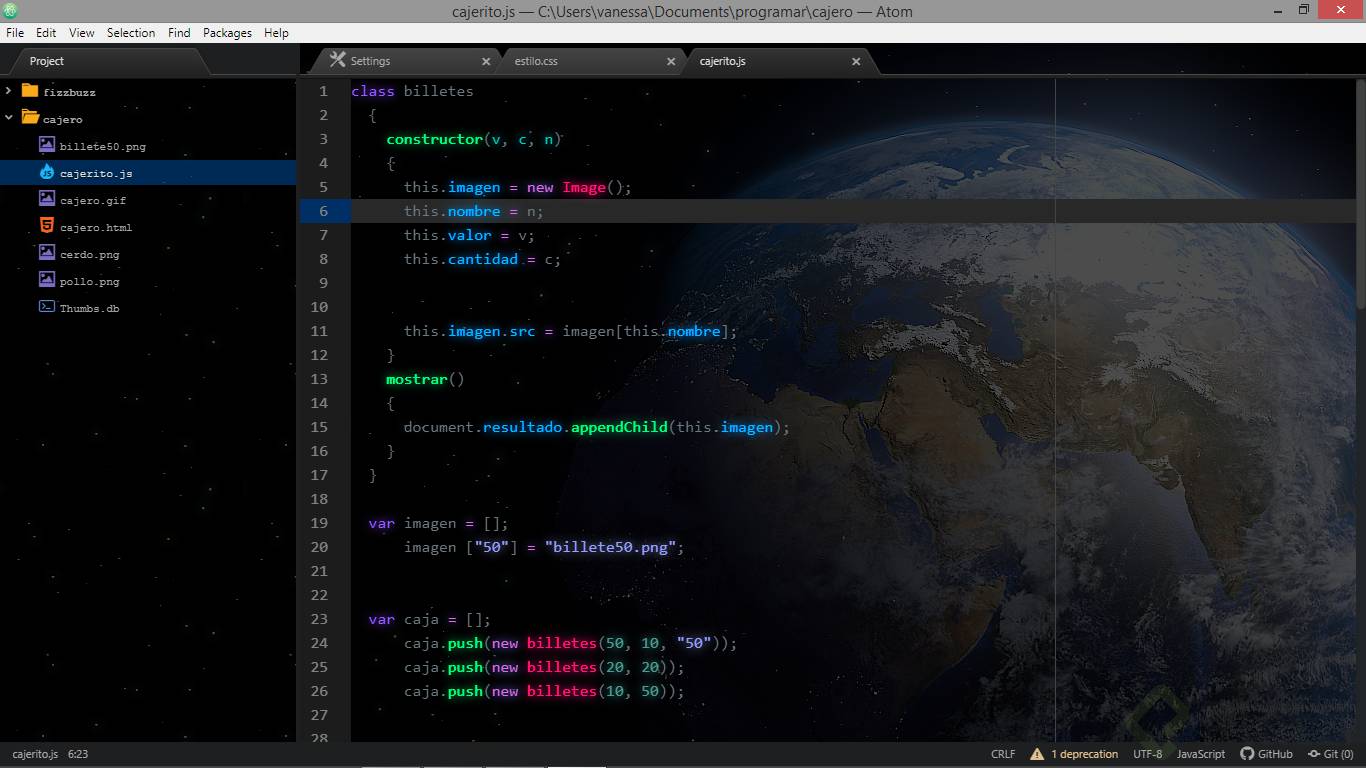
Task: Change the JavaScript grammar selector
Action: 1201,754
